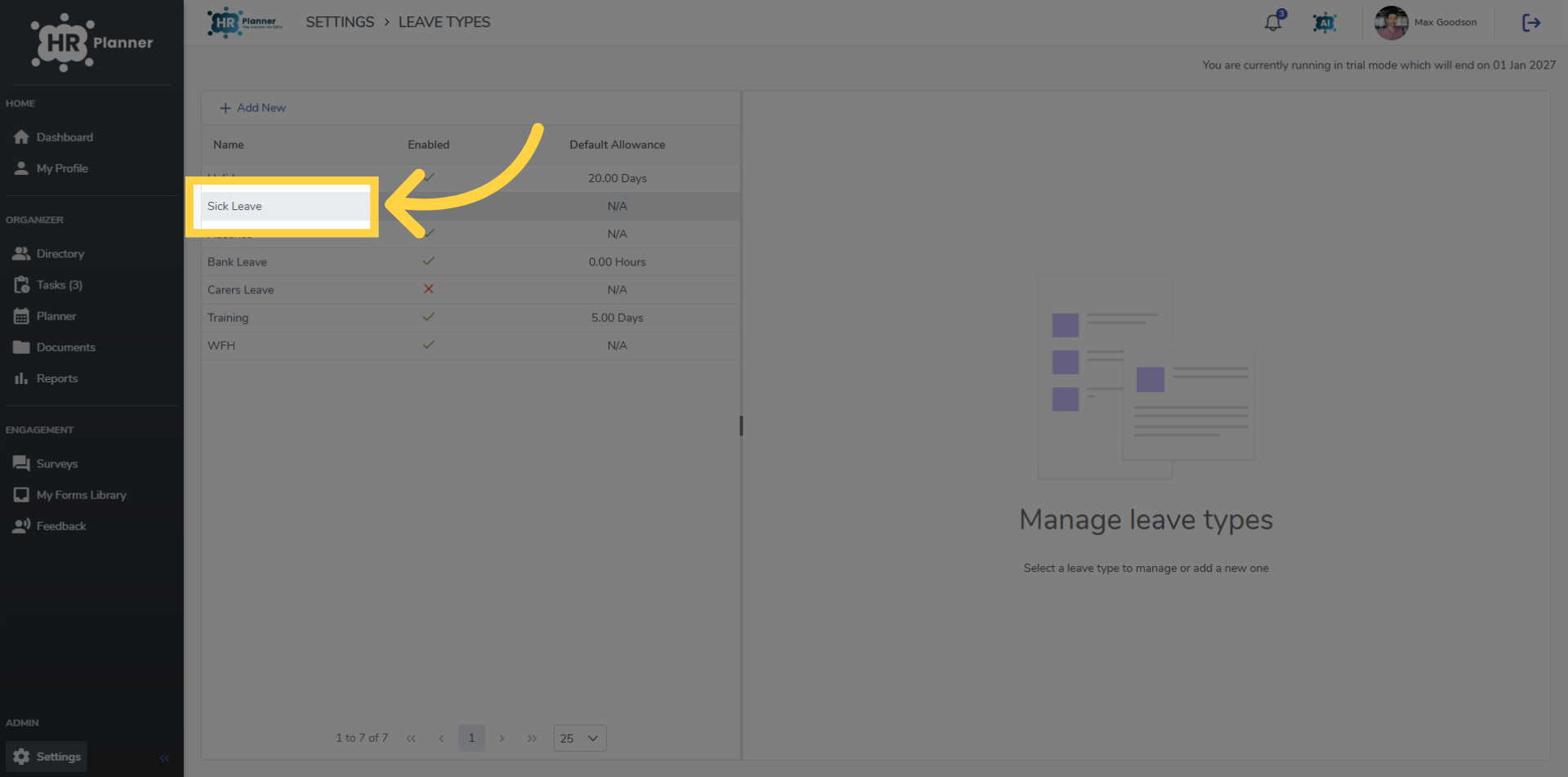The image size is (1568, 777).
Task: Open the AI assistant icon in the header
Action: (1324, 23)
